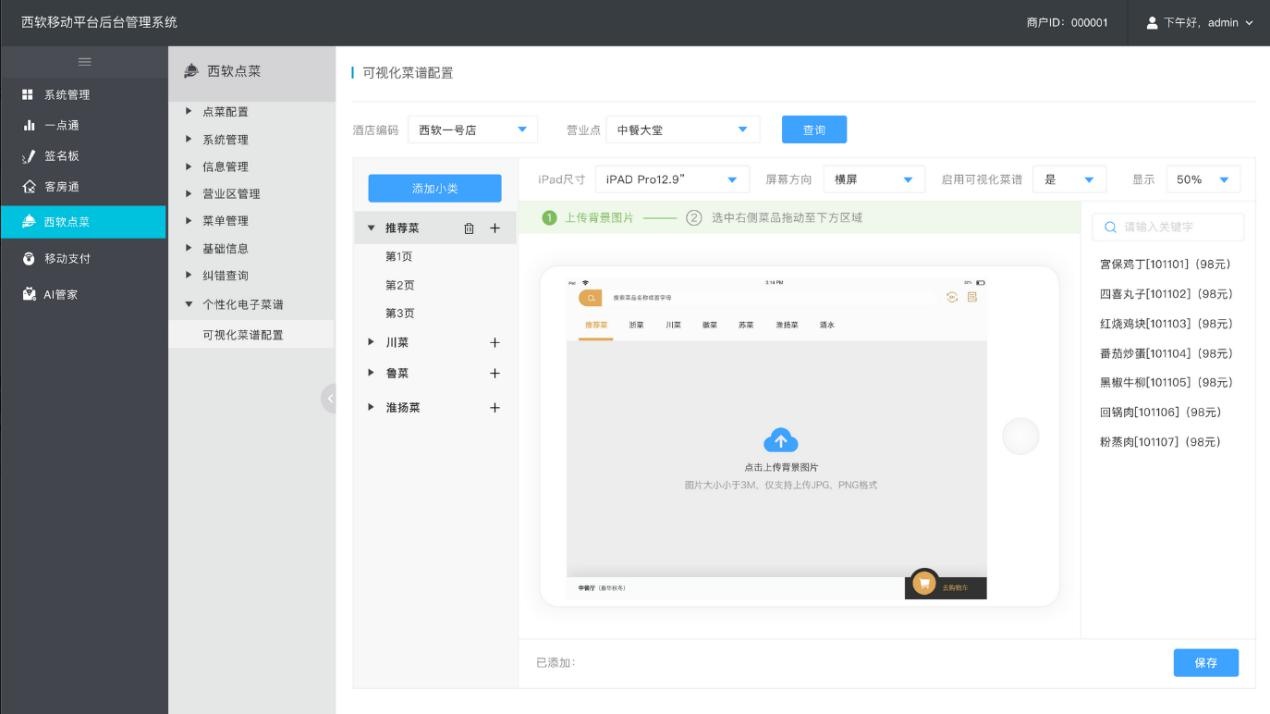Collapse the secondary menu with the arrow handle
The height and width of the screenshot is (714, 1270).
(329, 398)
